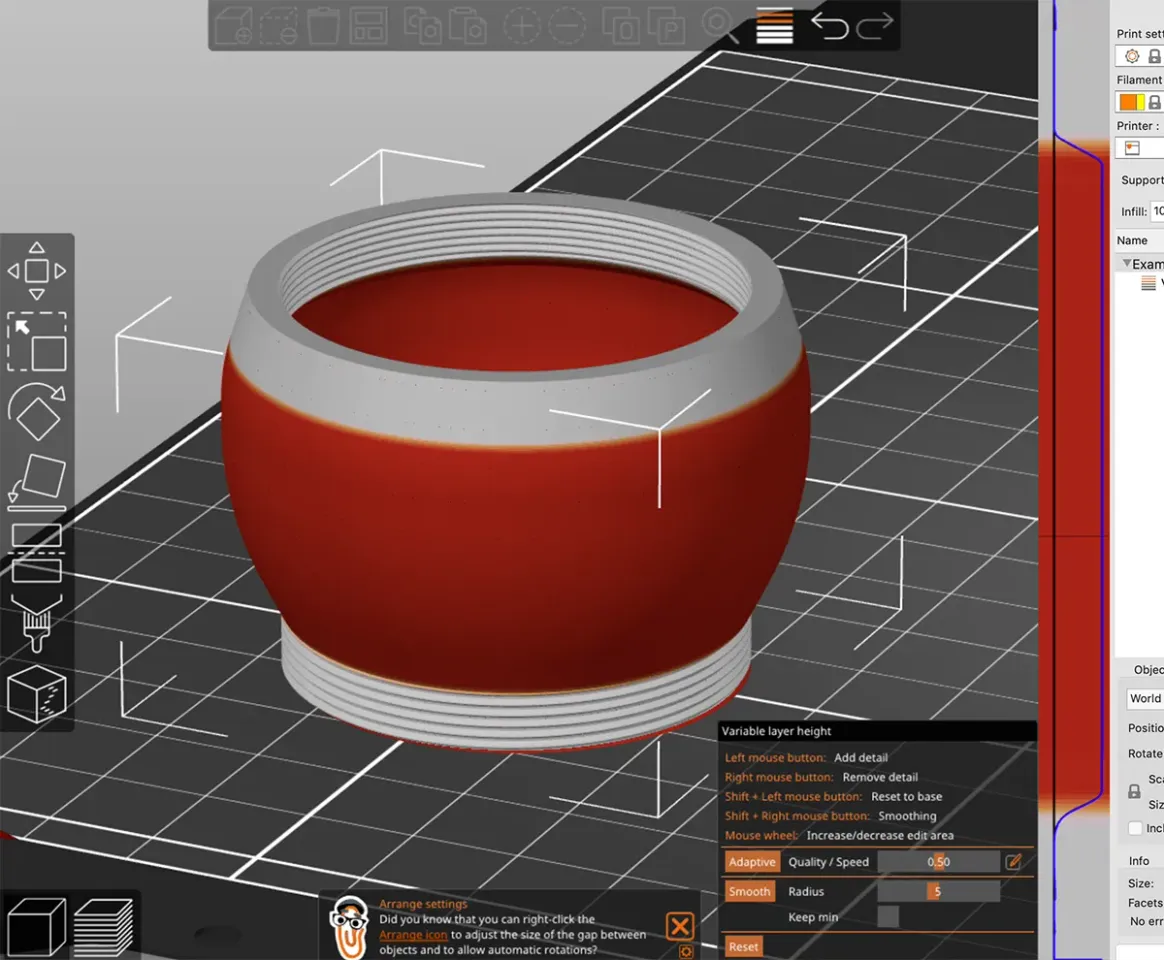
Task: Click the Smooth button
Action: pyautogui.click(x=749, y=891)
